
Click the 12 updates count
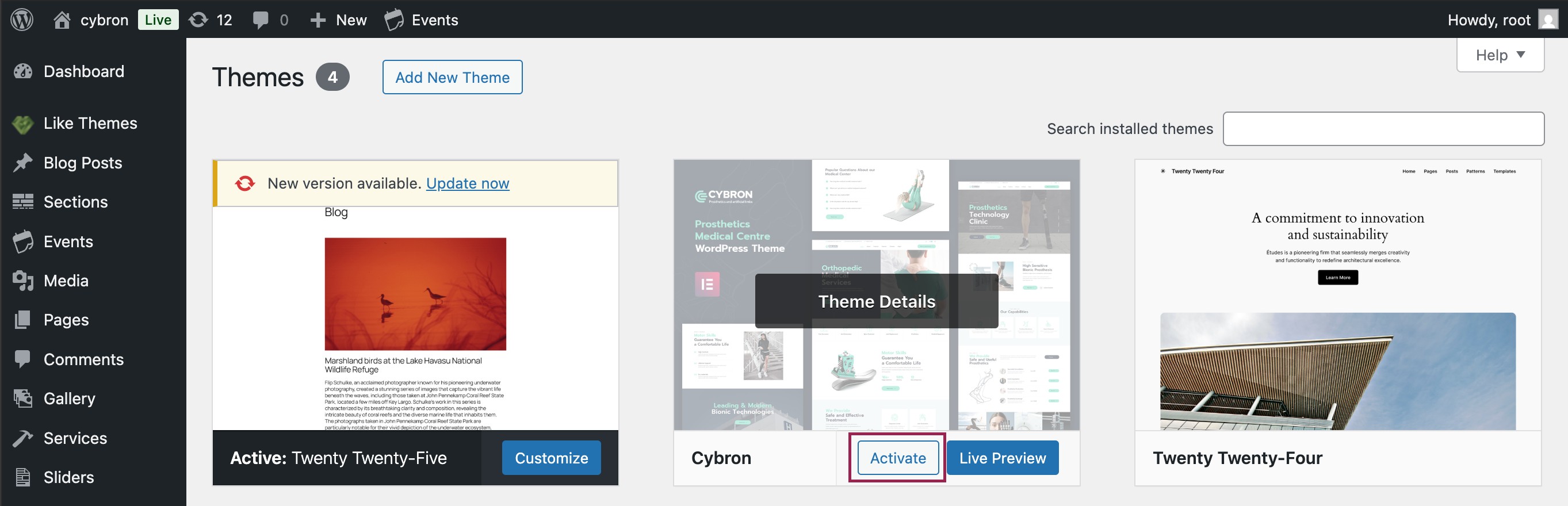[224, 20]
